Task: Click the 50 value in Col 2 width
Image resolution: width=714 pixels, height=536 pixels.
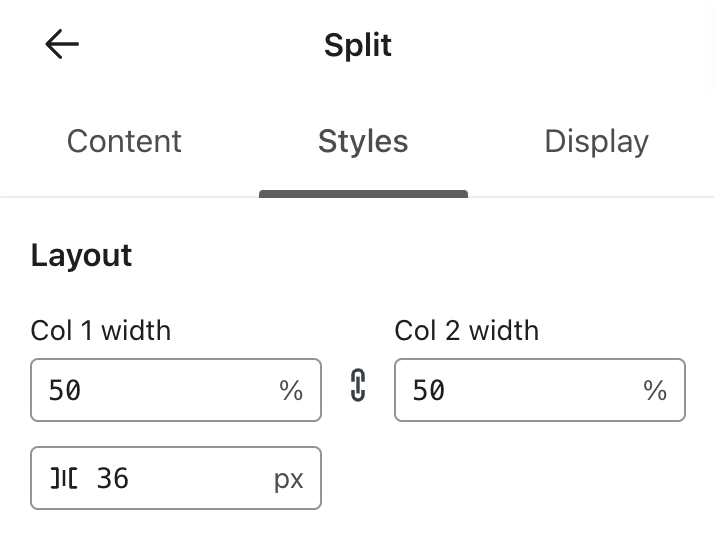Action: pyautogui.click(x=429, y=390)
